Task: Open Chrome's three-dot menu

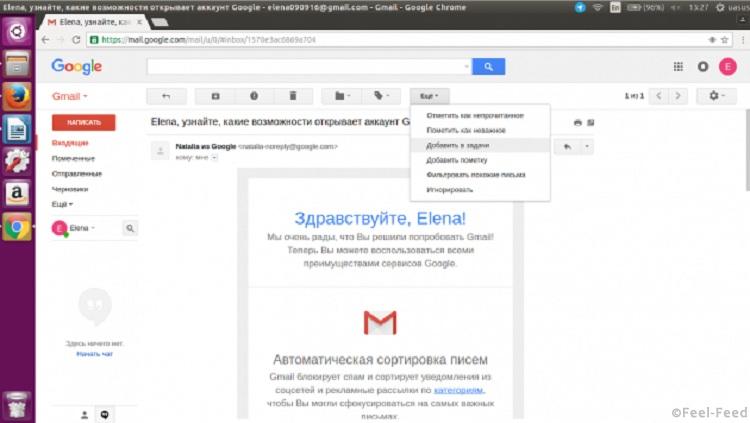Action: coord(743,40)
